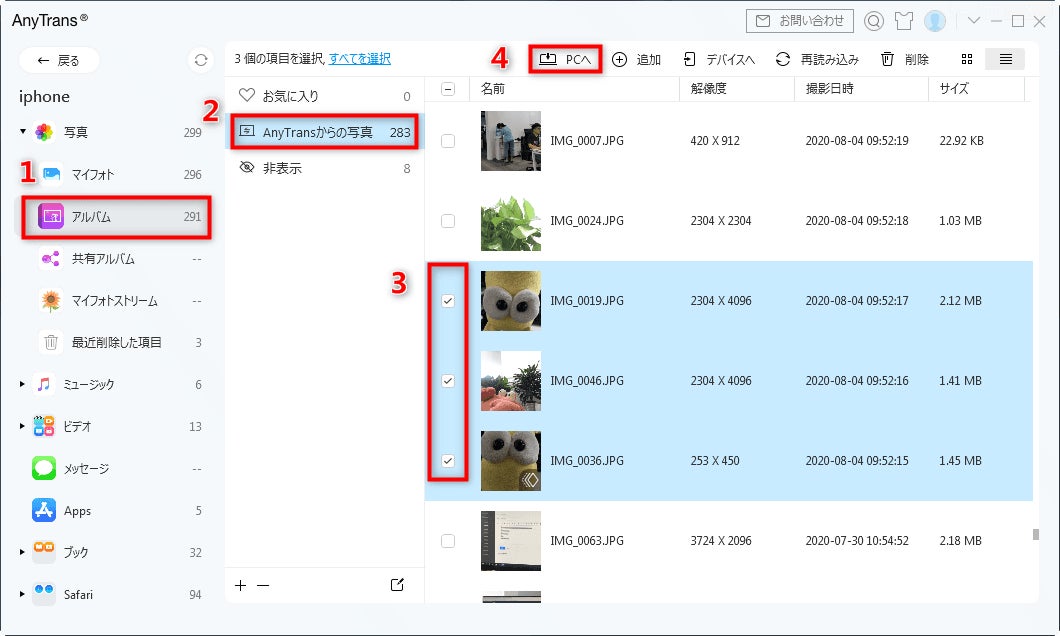The image size is (1060, 636).
Task: Click the 削除 delete button
Action: pyautogui.click(x=905, y=59)
